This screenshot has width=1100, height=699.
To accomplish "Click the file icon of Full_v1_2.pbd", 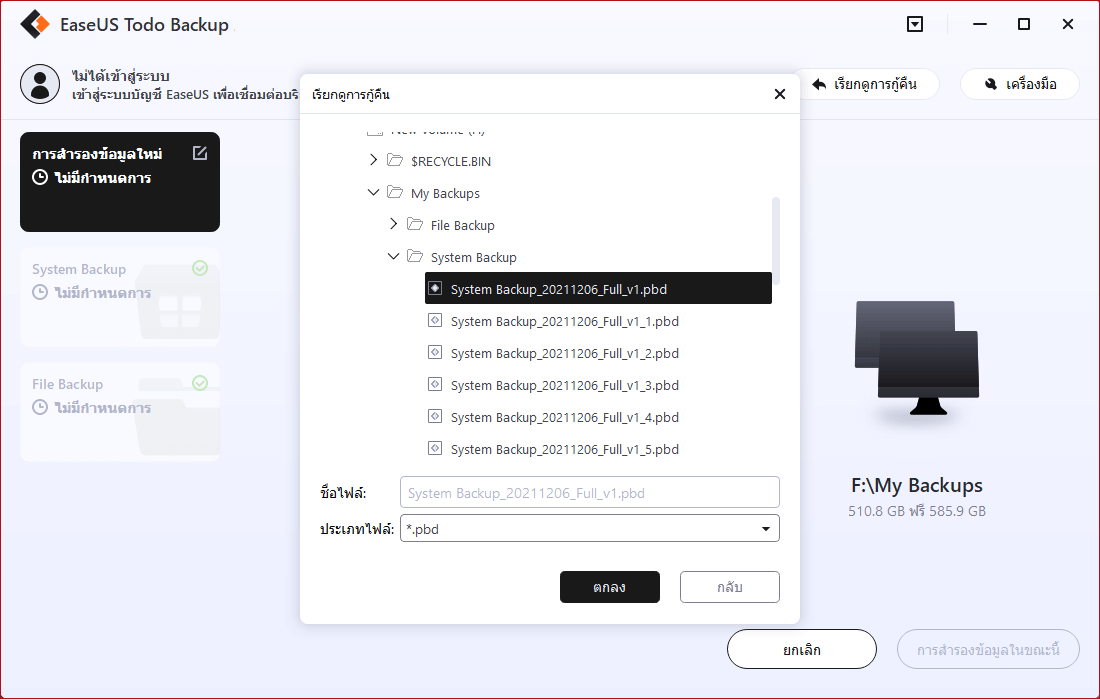I will click(x=435, y=352).
